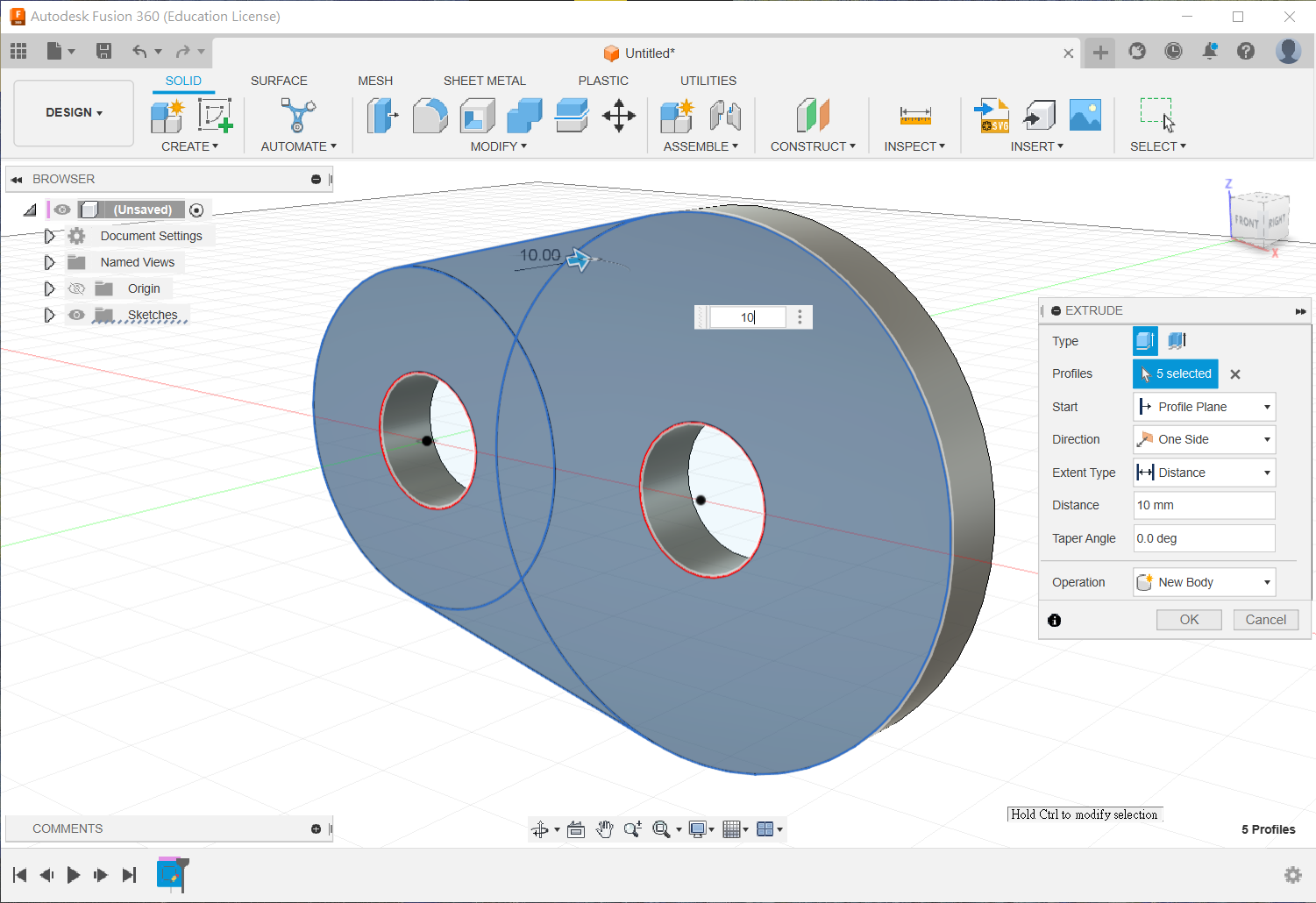Select the Shell tool icon
This screenshot has width=1316, height=903.
coord(477,116)
